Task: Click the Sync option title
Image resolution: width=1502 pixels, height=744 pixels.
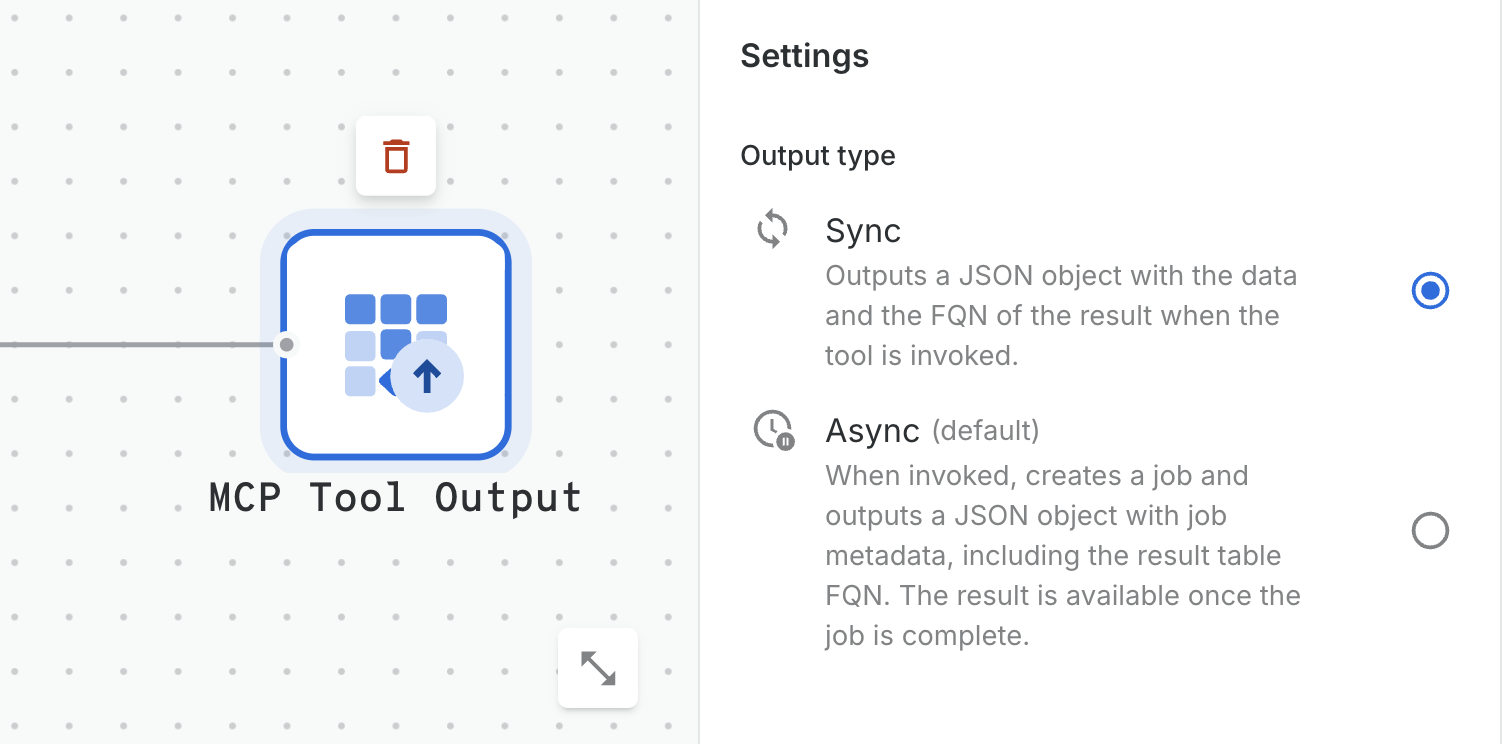Action: coord(863,231)
